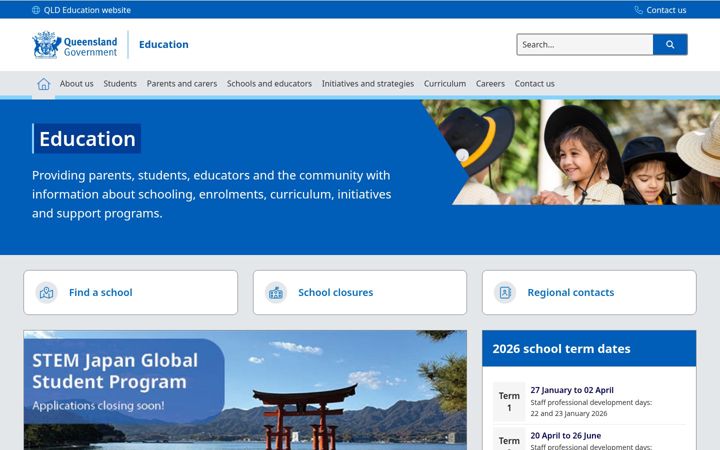Open Contact us in the navigation bar
720x450 pixels.
point(534,84)
